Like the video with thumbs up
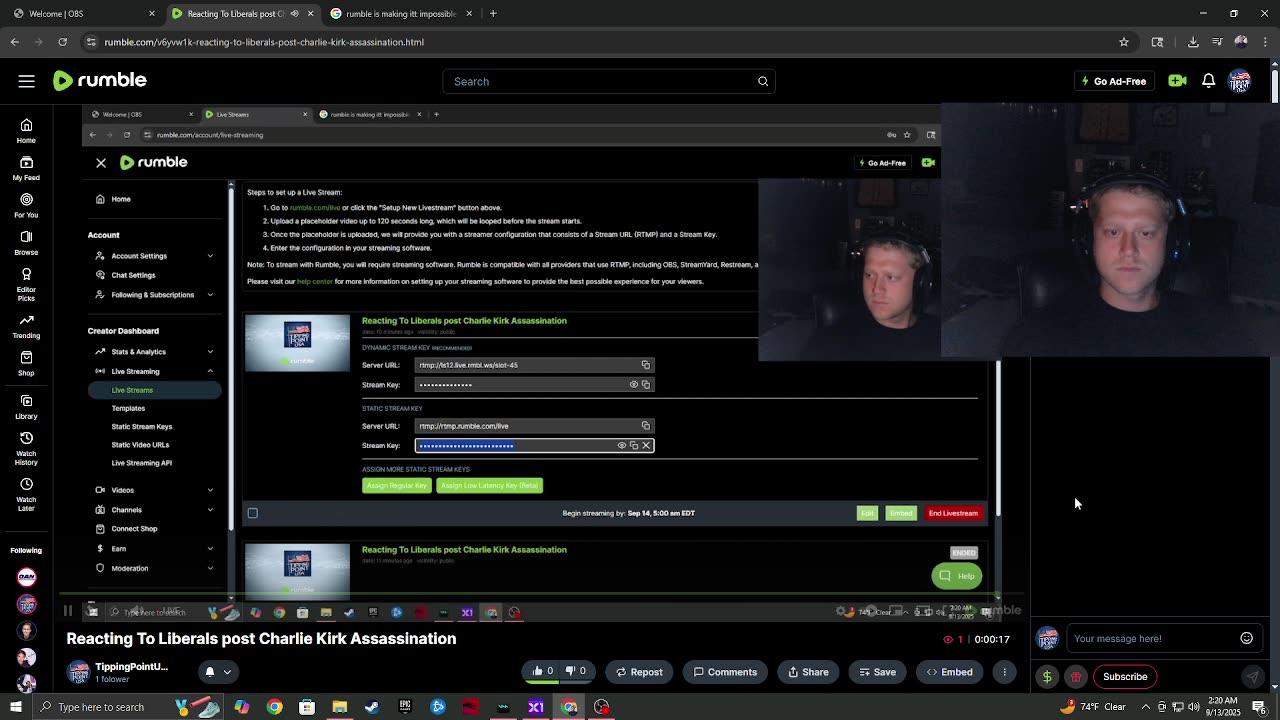 tap(543, 672)
